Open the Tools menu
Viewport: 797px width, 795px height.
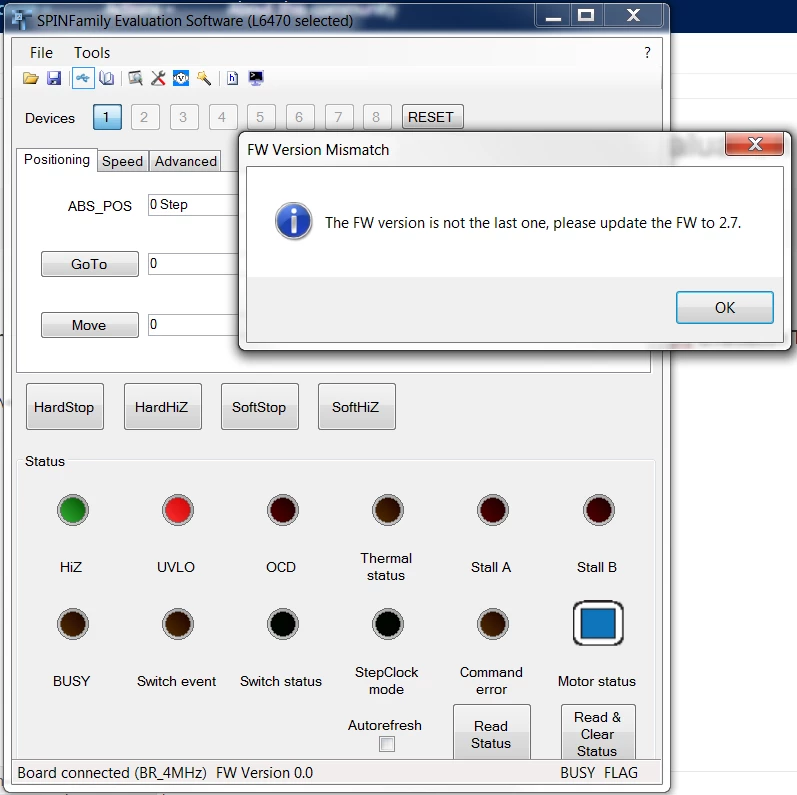pyautogui.click(x=92, y=53)
